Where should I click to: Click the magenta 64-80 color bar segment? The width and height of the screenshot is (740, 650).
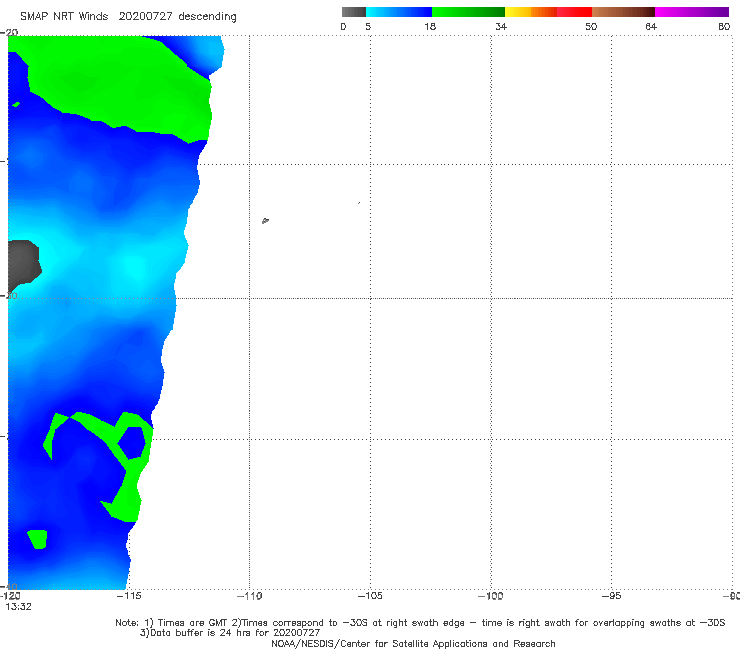point(692,12)
